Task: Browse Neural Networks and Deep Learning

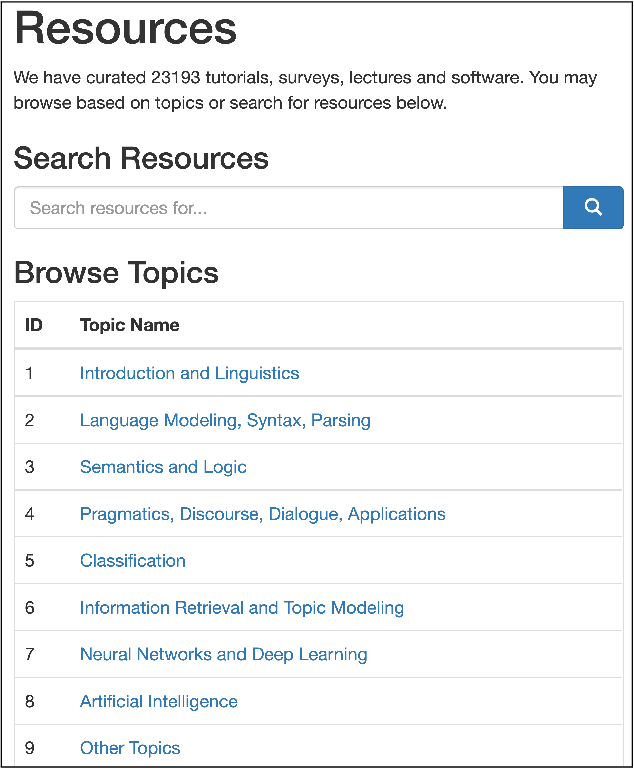Action: pyautogui.click(x=223, y=655)
